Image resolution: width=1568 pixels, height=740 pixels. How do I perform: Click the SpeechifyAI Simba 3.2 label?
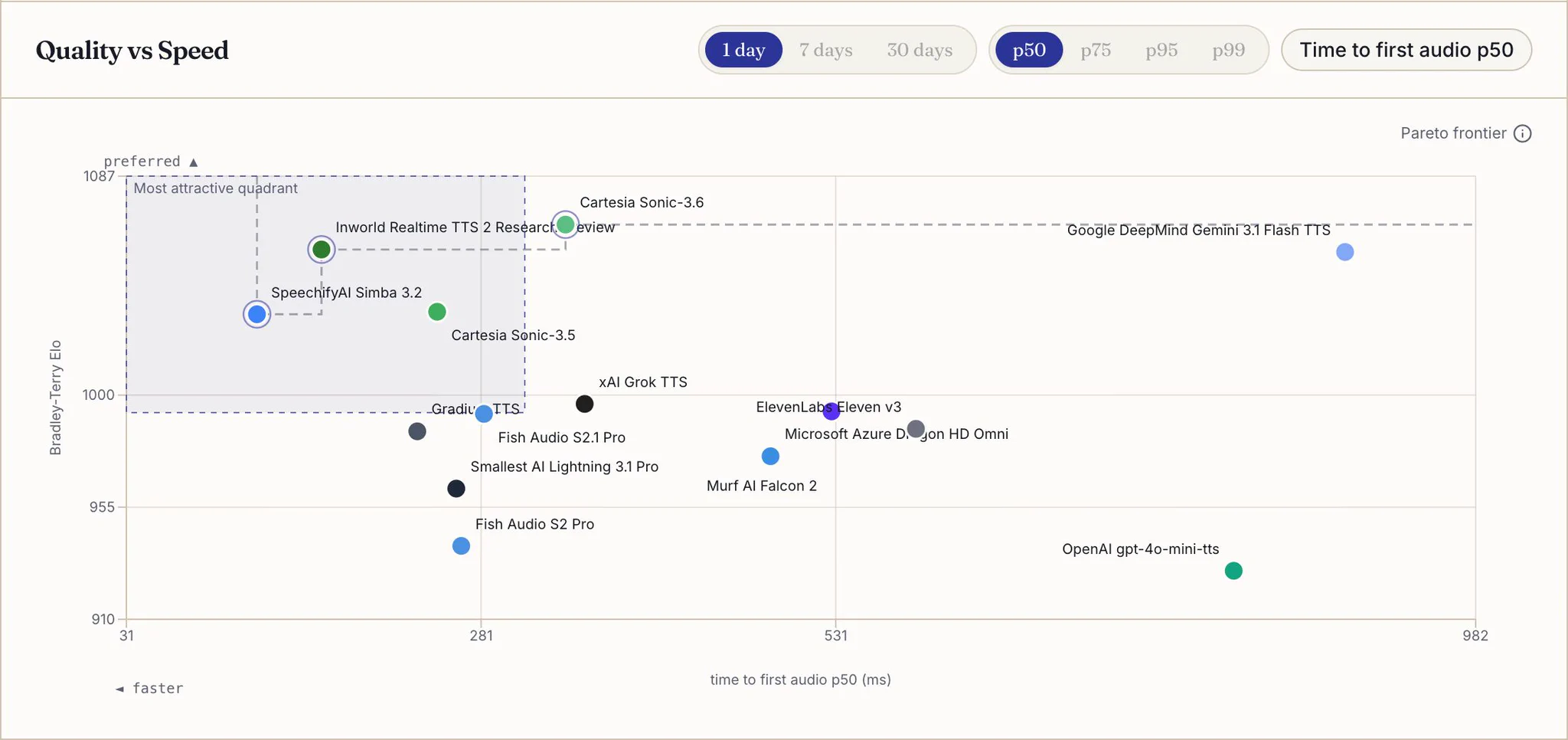coord(346,293)
